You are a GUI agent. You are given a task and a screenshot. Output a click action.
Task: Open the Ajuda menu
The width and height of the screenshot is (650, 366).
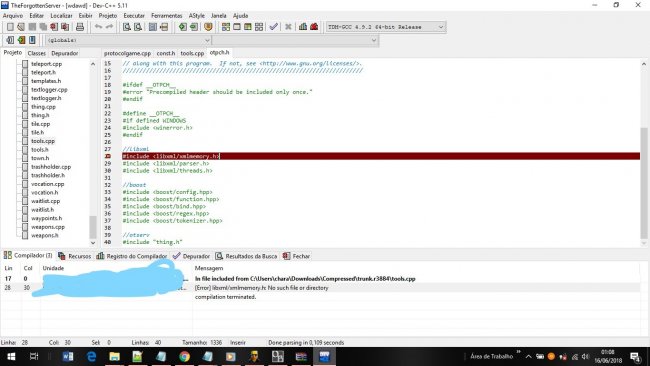[240, 16]
